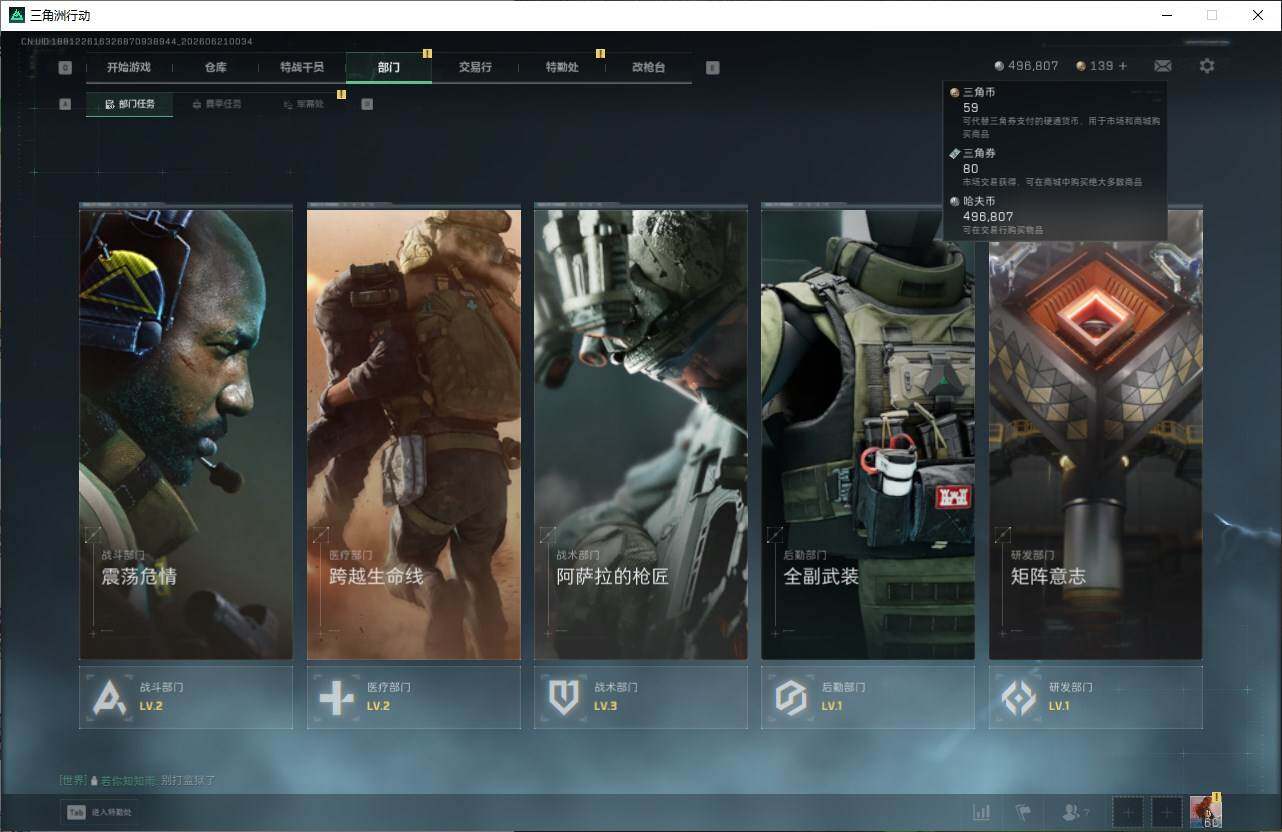1282x832 pixels.
Task: Click the 医疗部门 cross icon
Action: (336, 697)
